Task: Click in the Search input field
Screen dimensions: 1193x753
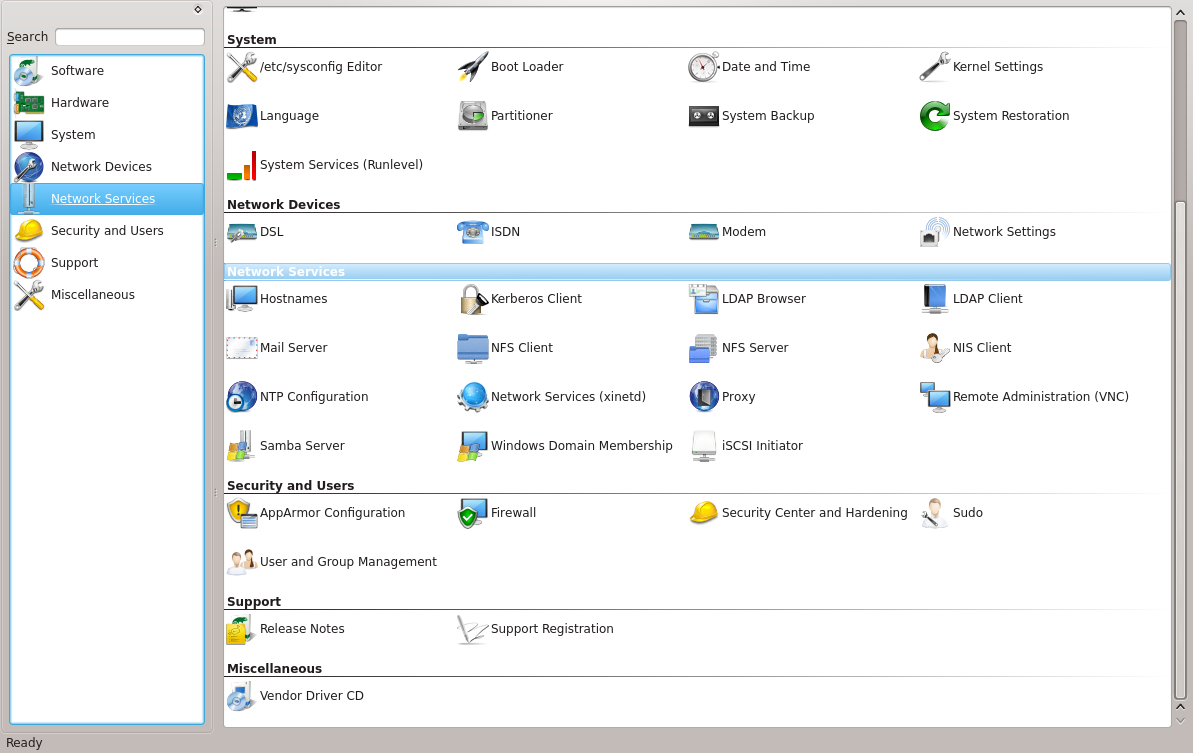Action: pyautogui.click(x=129, y=37)
